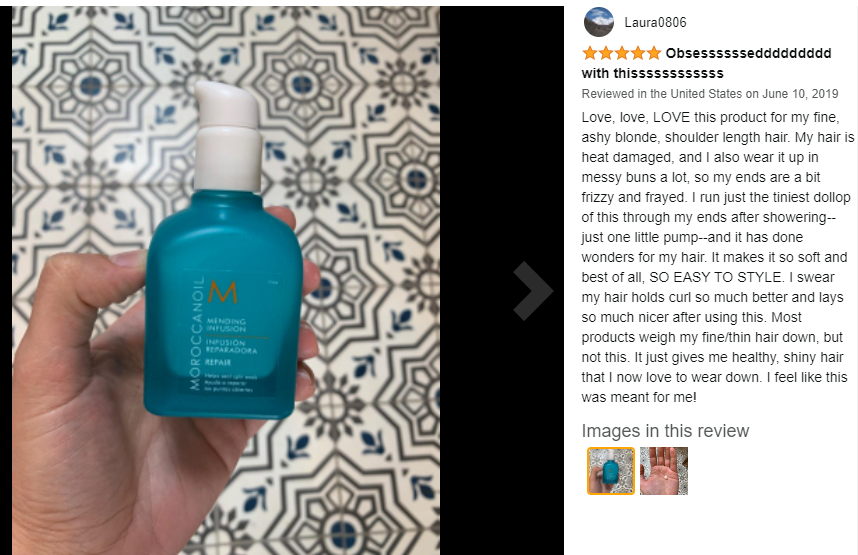The width and height of the screenshot is (858, 555).
Task: Click 'MENDING INFUSION' text on bottle label
Action: point(226,325)
